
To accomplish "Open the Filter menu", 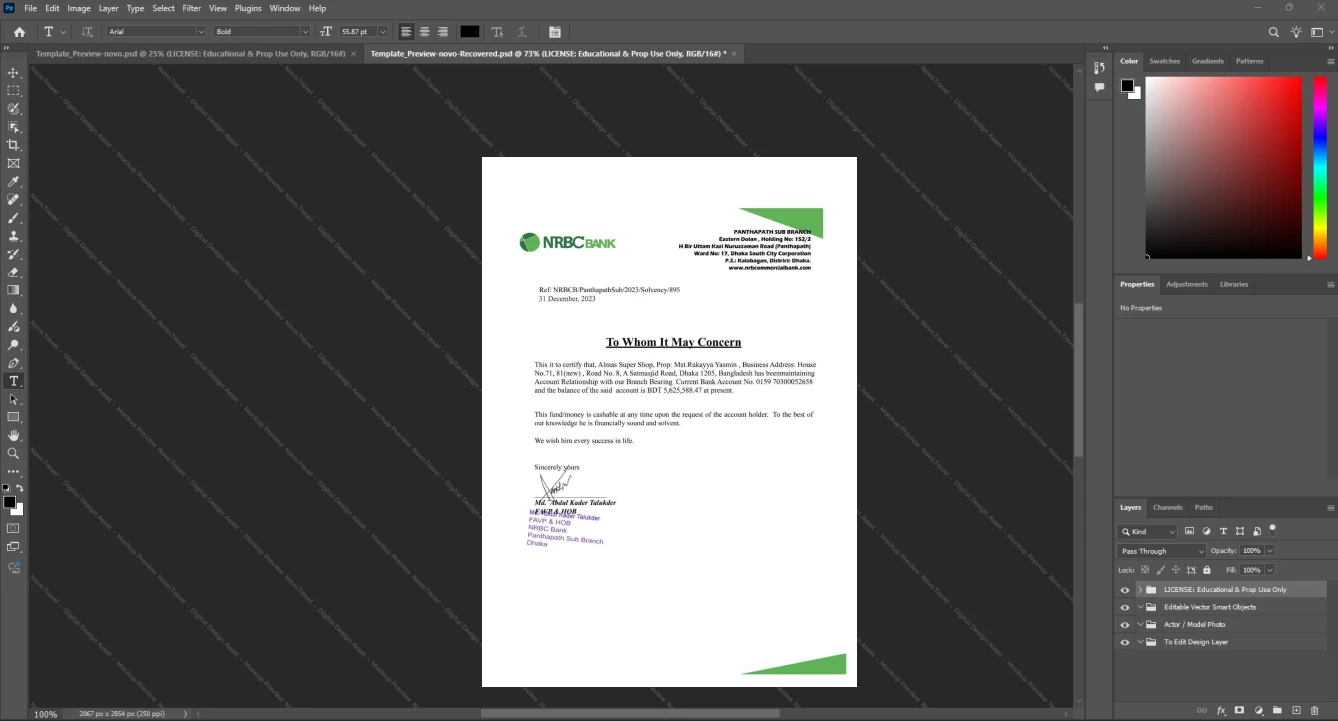I will (191, 8).
